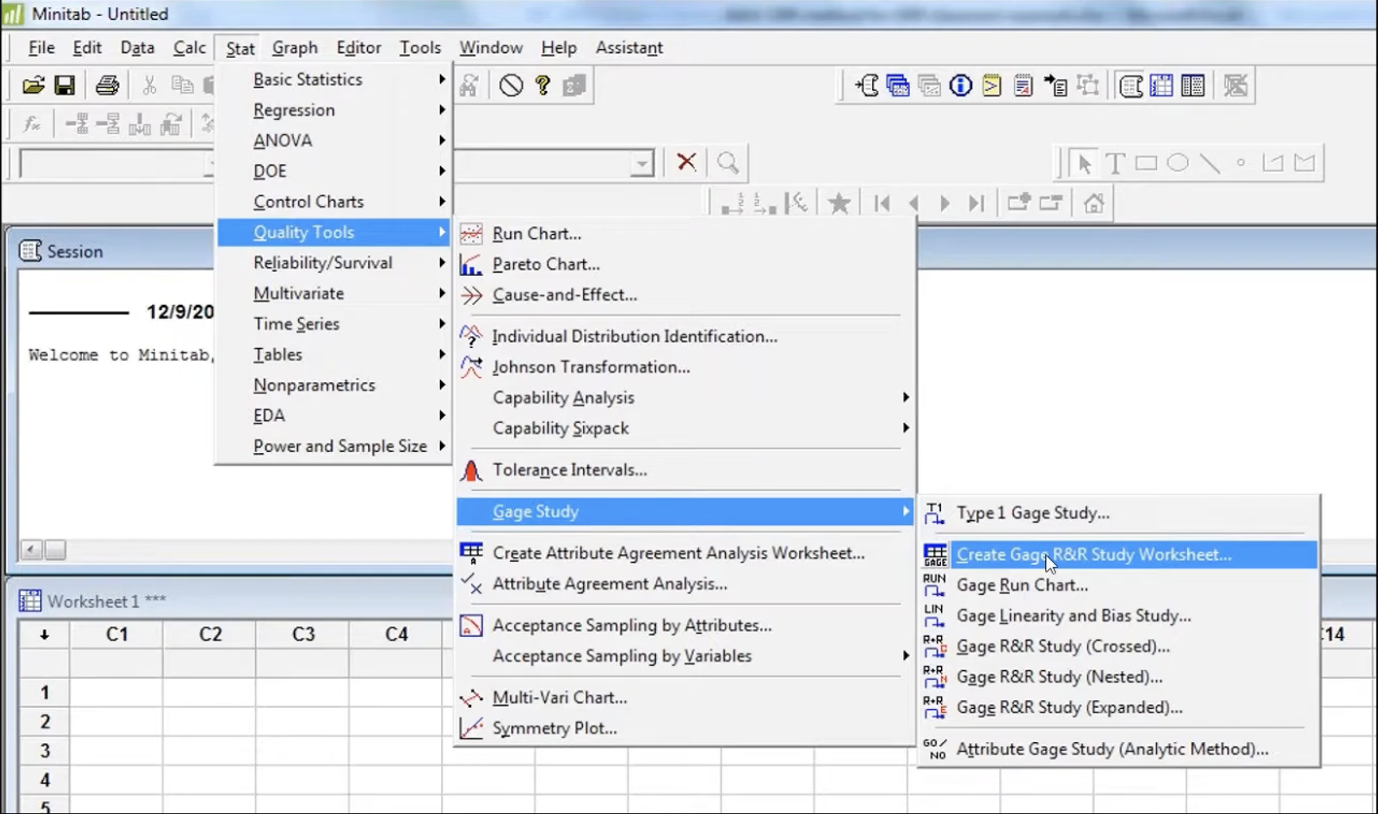Select column header C2 in worksheet
This screenshot has width=1378, height=814.
[x=210, y=634]
